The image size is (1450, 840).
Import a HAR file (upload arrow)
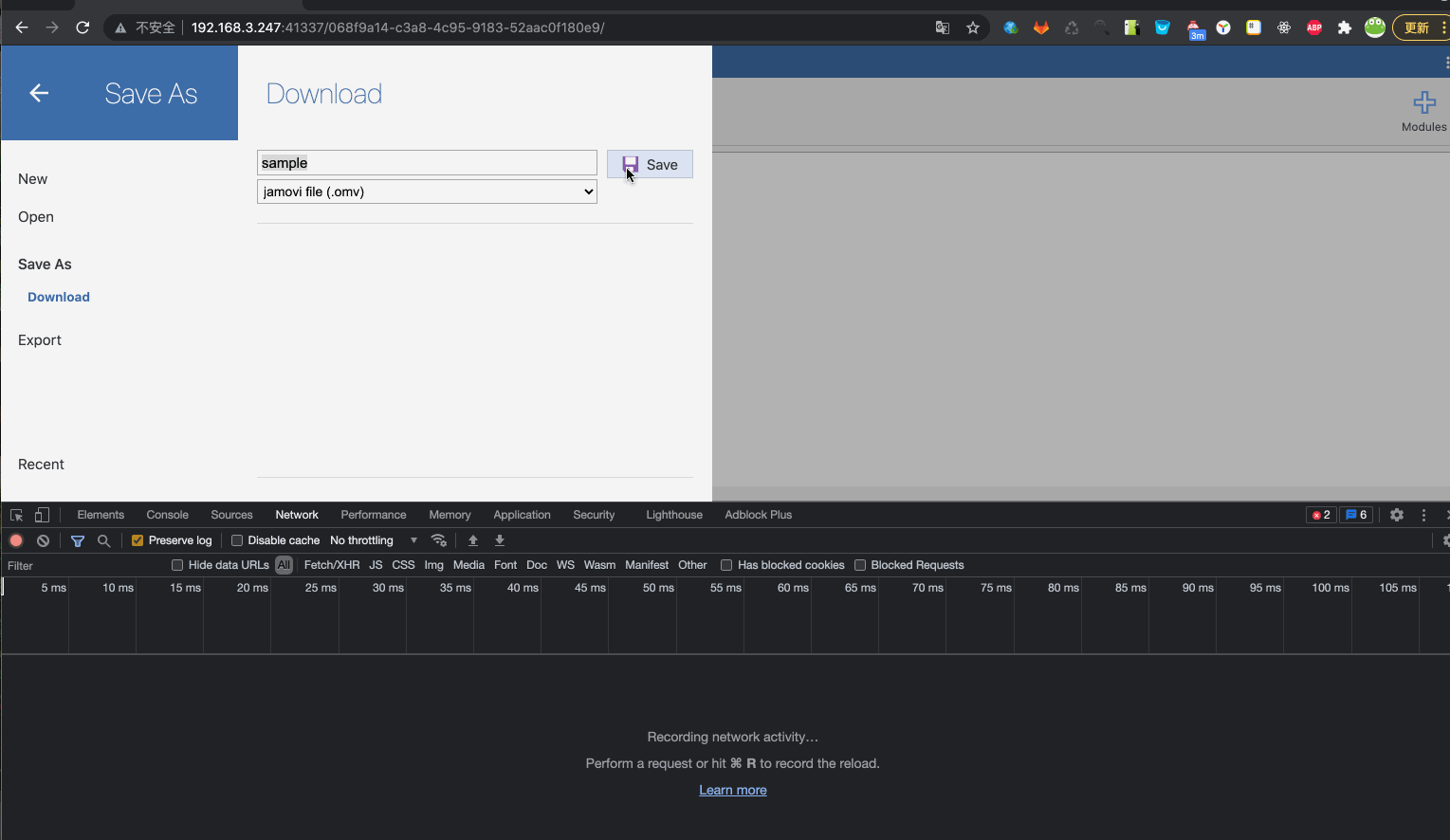click(x=472, y=540)
